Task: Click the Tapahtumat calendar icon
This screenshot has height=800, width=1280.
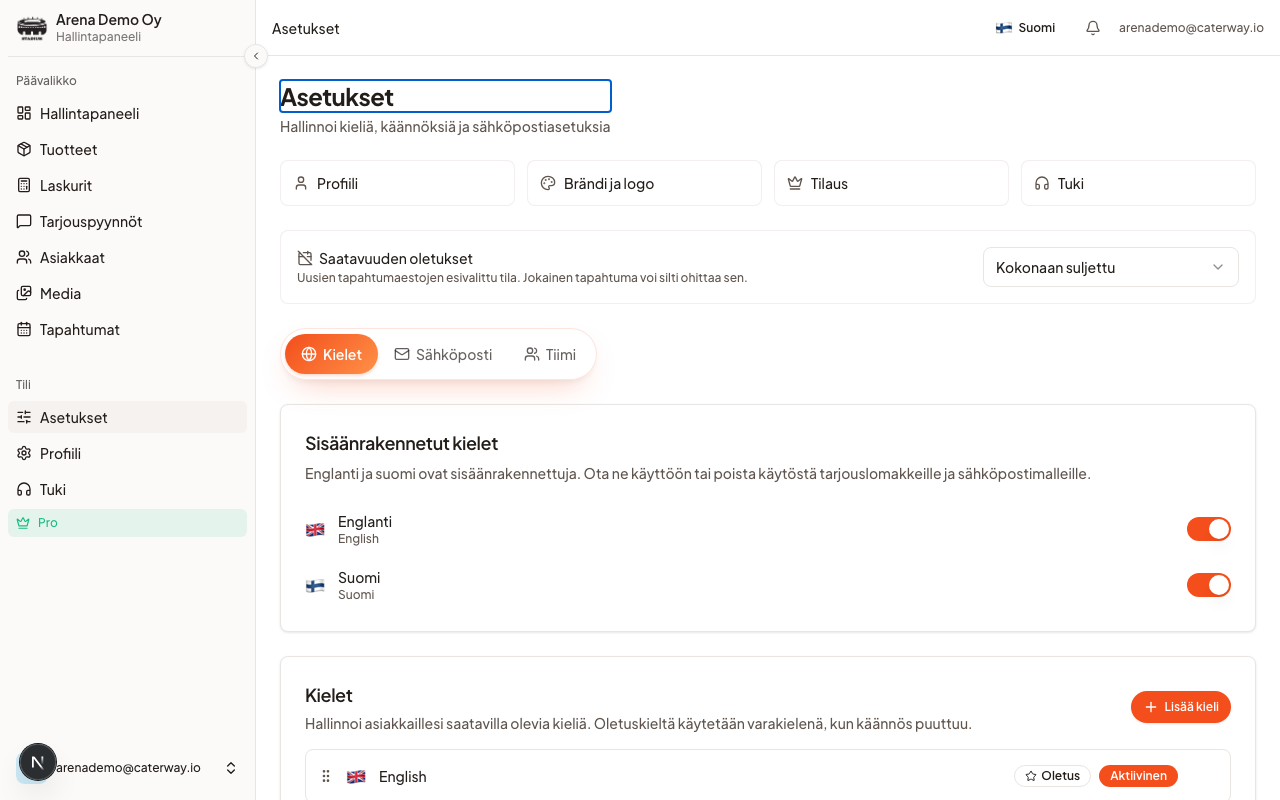Action: point(24,330)
